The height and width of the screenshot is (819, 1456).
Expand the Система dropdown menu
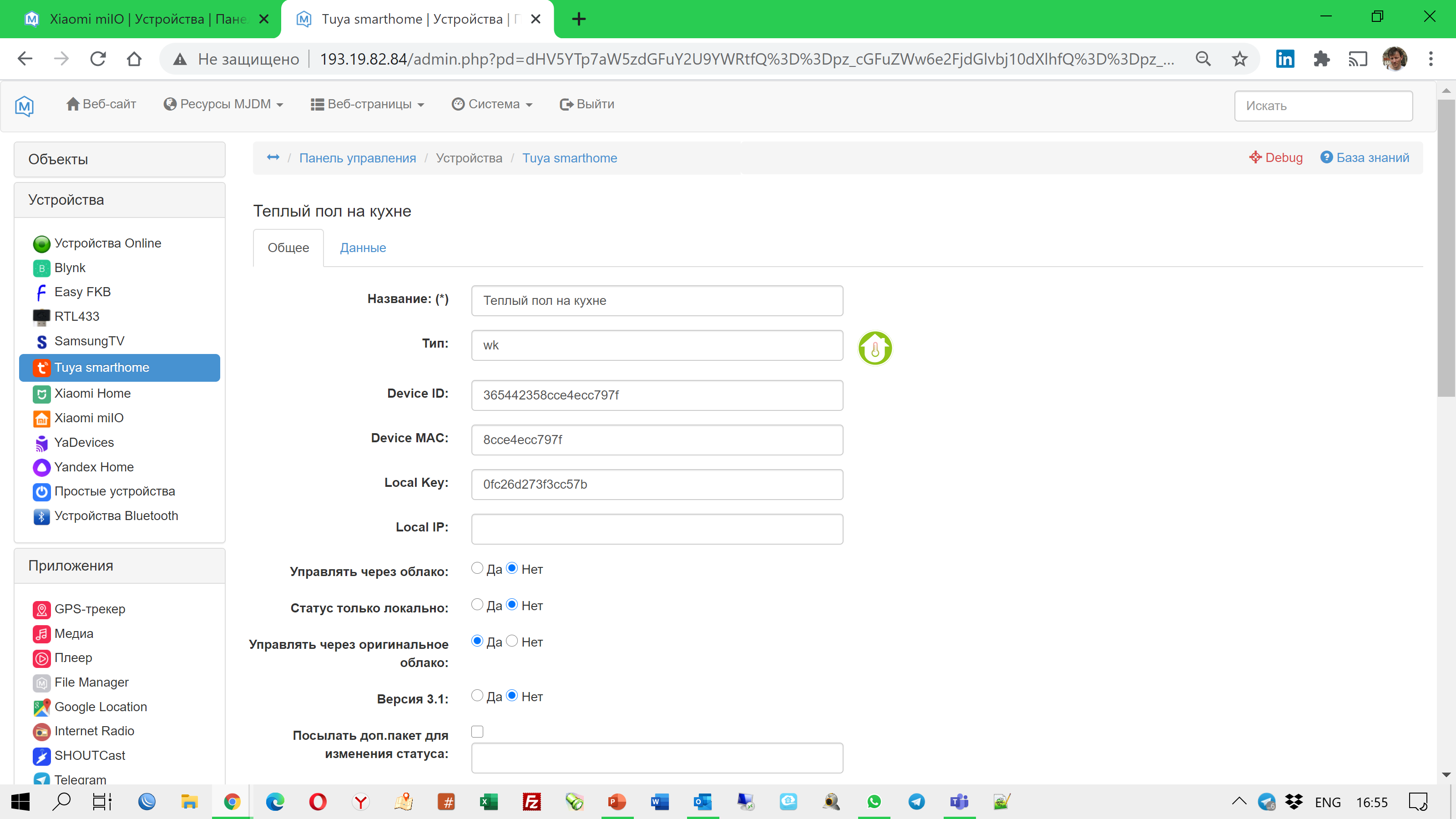pos(492,104)
